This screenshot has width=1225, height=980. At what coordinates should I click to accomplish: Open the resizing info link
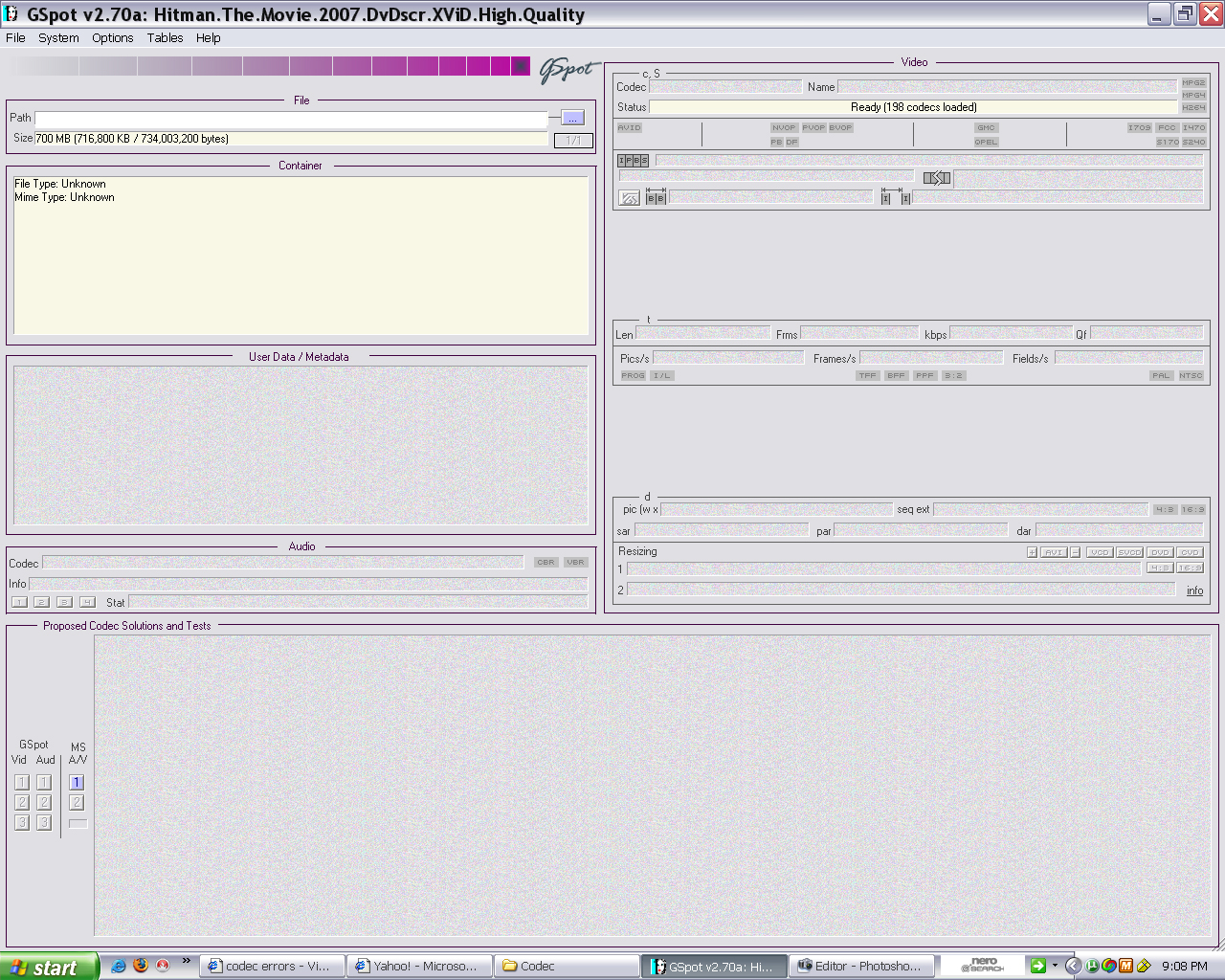tap(1195, 590)
